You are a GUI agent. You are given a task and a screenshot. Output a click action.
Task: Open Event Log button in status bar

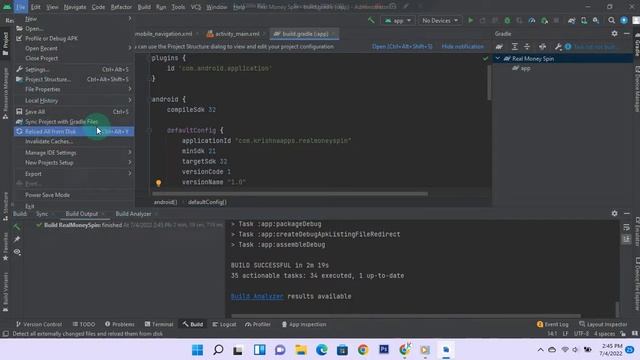tap(552, 324)
